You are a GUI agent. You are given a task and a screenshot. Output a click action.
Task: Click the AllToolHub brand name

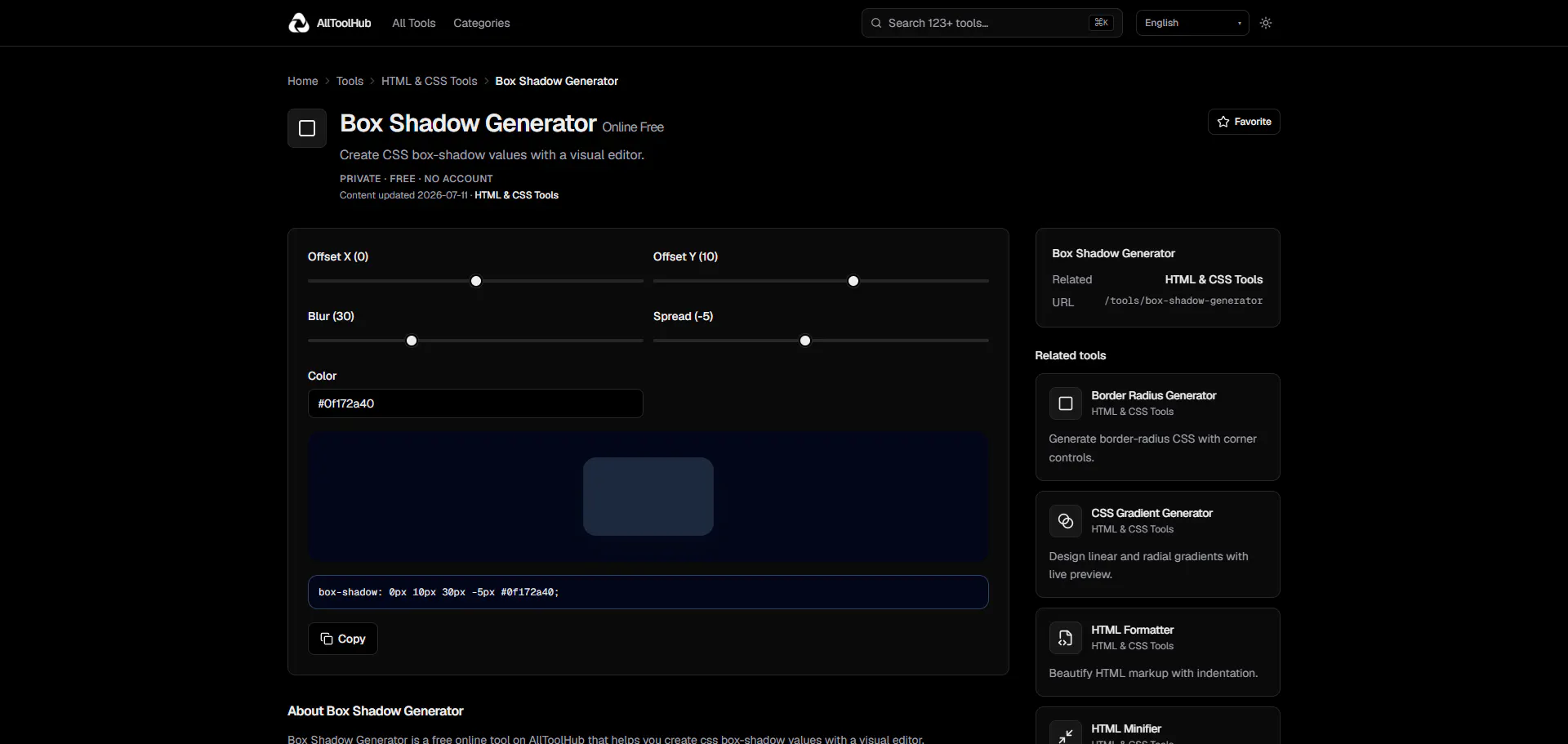(344, 23)
